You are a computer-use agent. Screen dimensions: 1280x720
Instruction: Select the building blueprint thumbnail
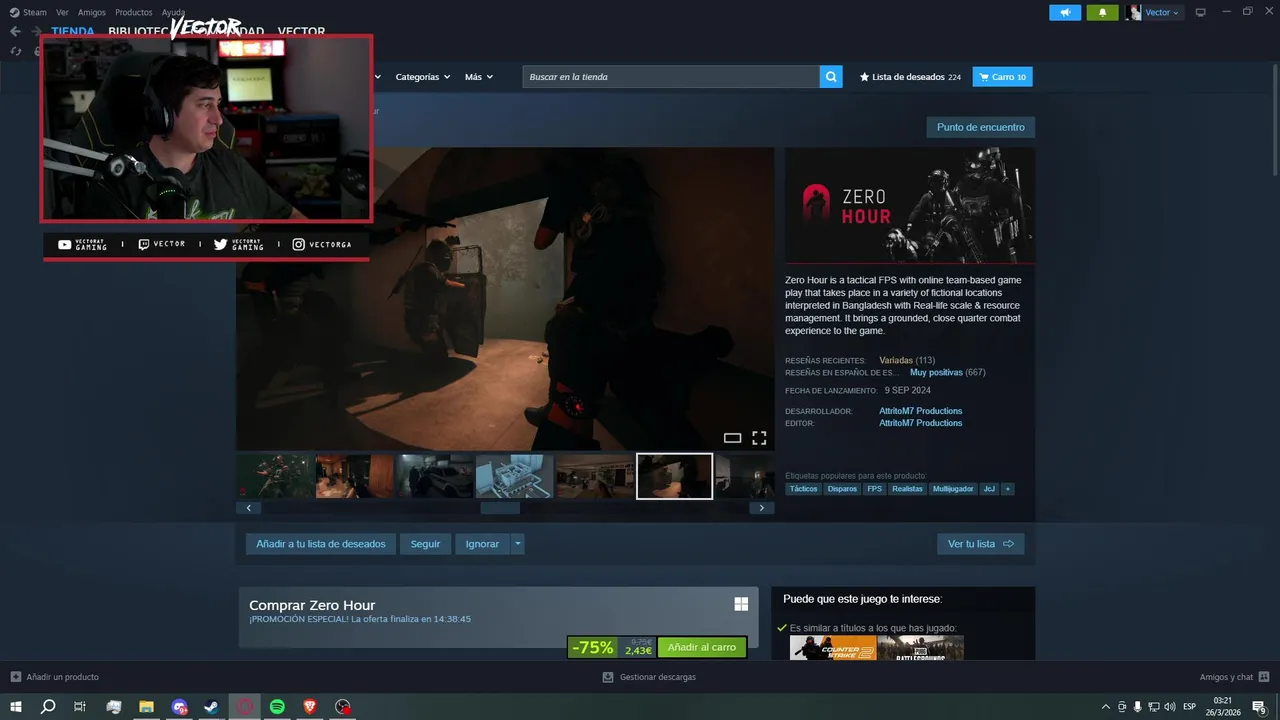[x=514, y=476]
